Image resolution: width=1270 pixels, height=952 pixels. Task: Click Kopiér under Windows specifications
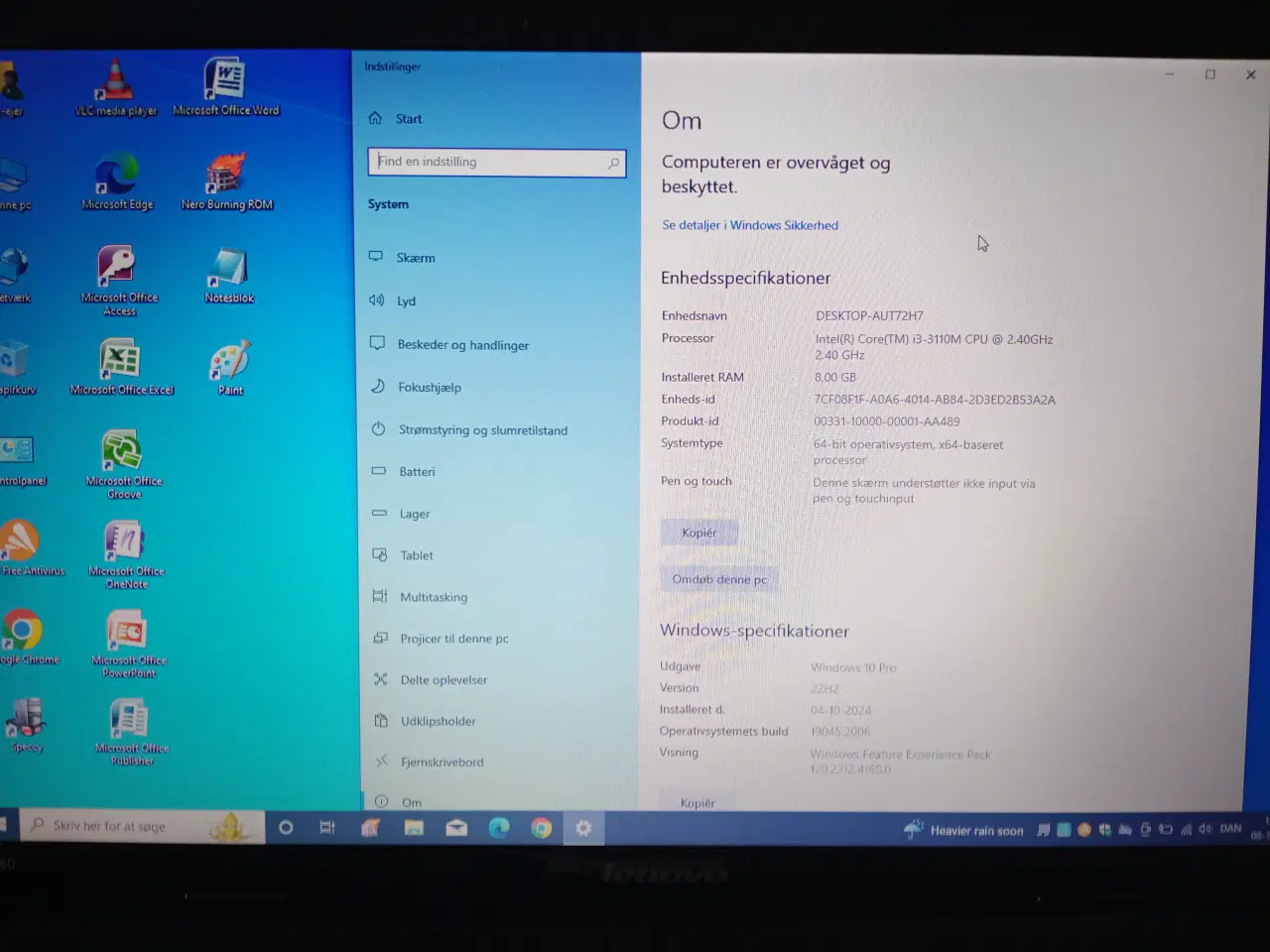click(698, 801)
